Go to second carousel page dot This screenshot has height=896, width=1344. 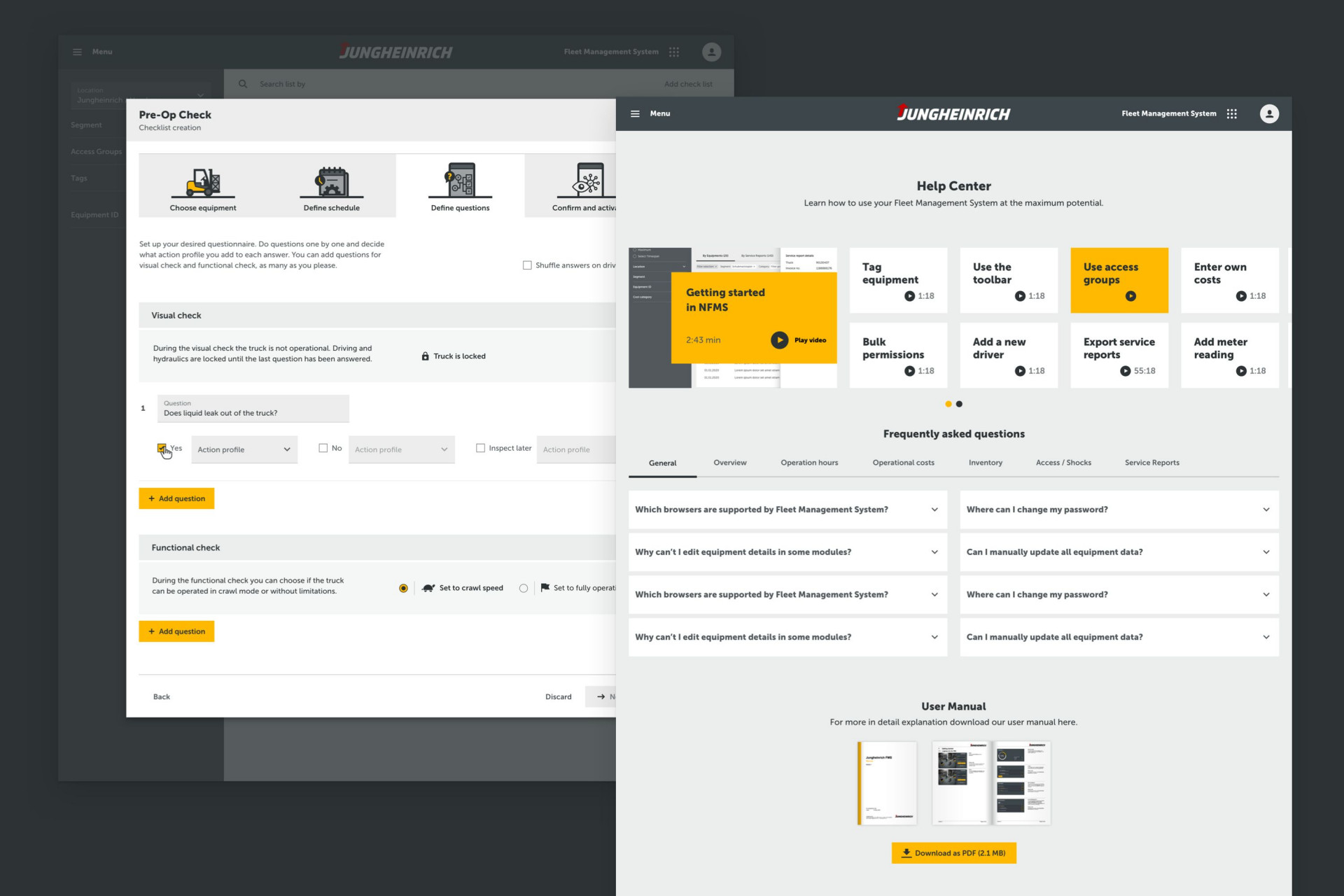959,404
